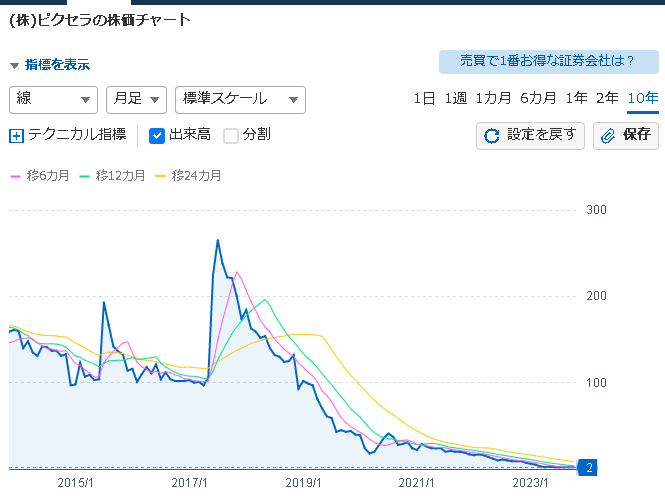The image size is (665, 503).
Task: Expand the 指標を表示 section
Action: click(x=50, y=65)
